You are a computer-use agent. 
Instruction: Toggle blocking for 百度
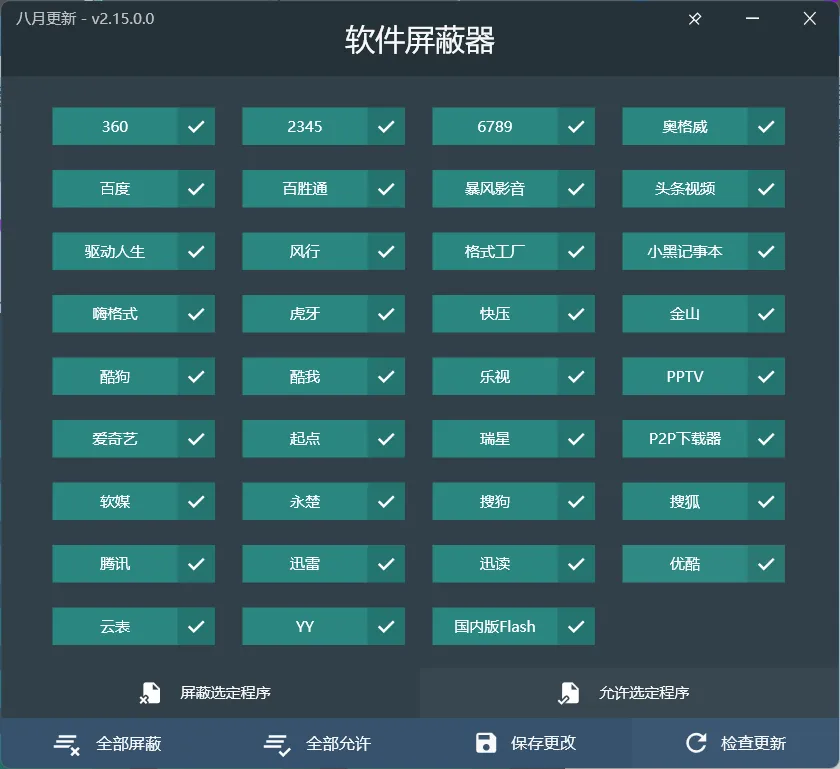coord(196,188)
